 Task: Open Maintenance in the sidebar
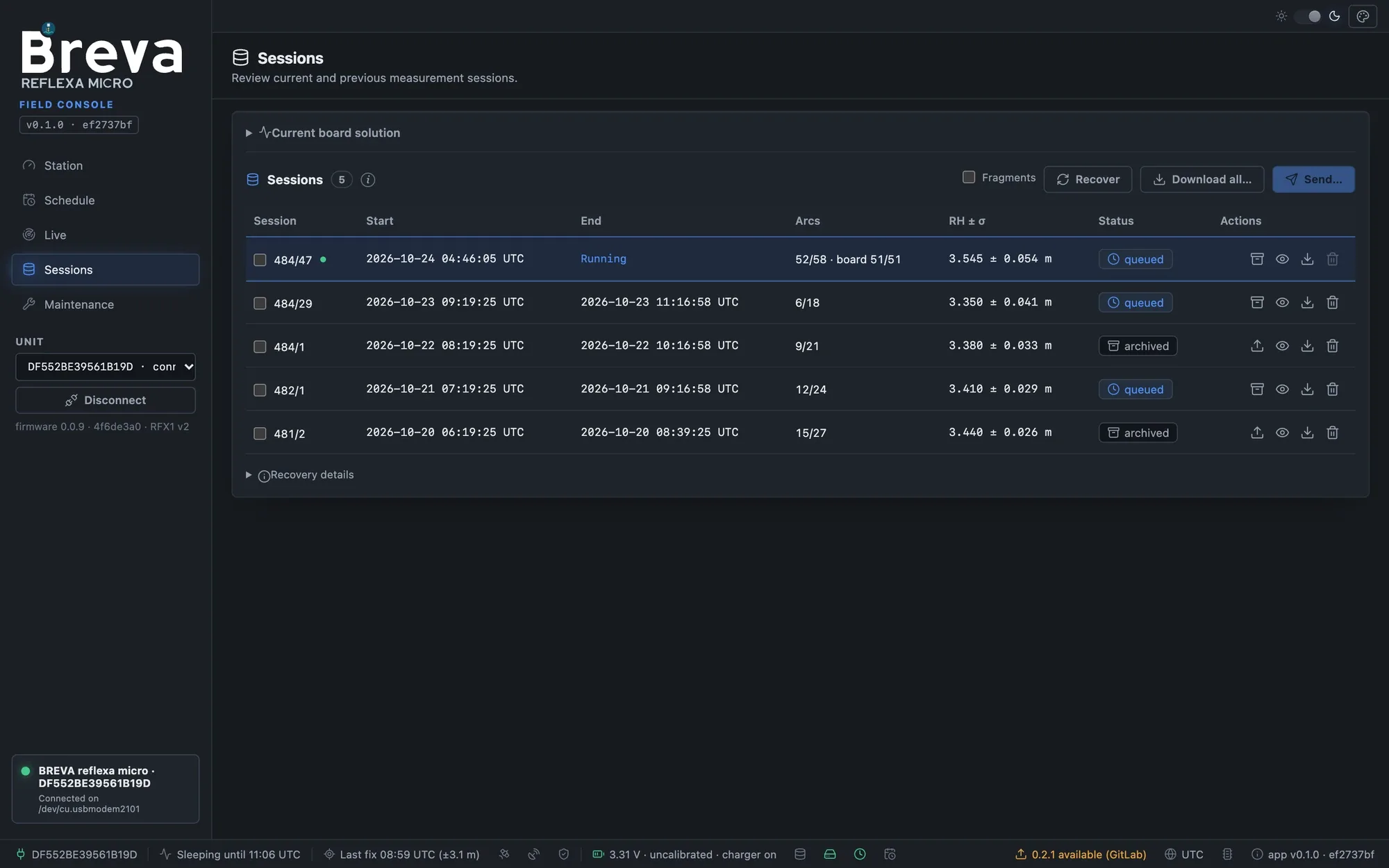[106, 304]
